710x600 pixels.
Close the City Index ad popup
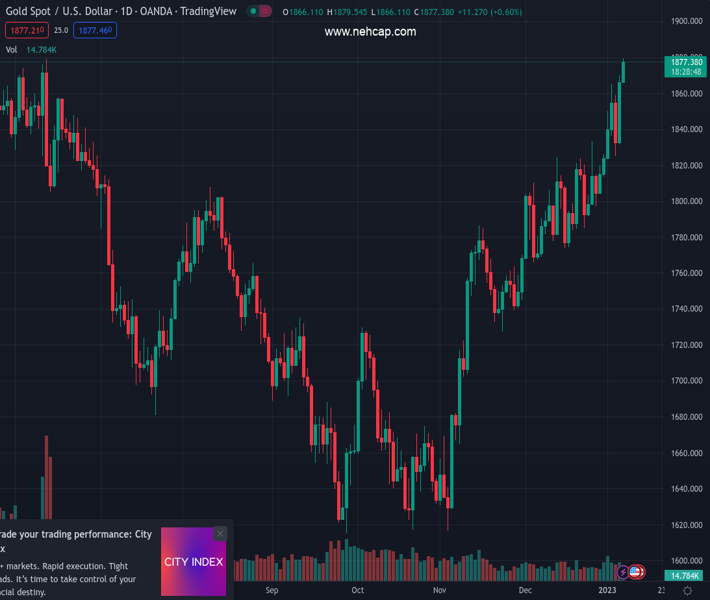(x=220, y=534)
